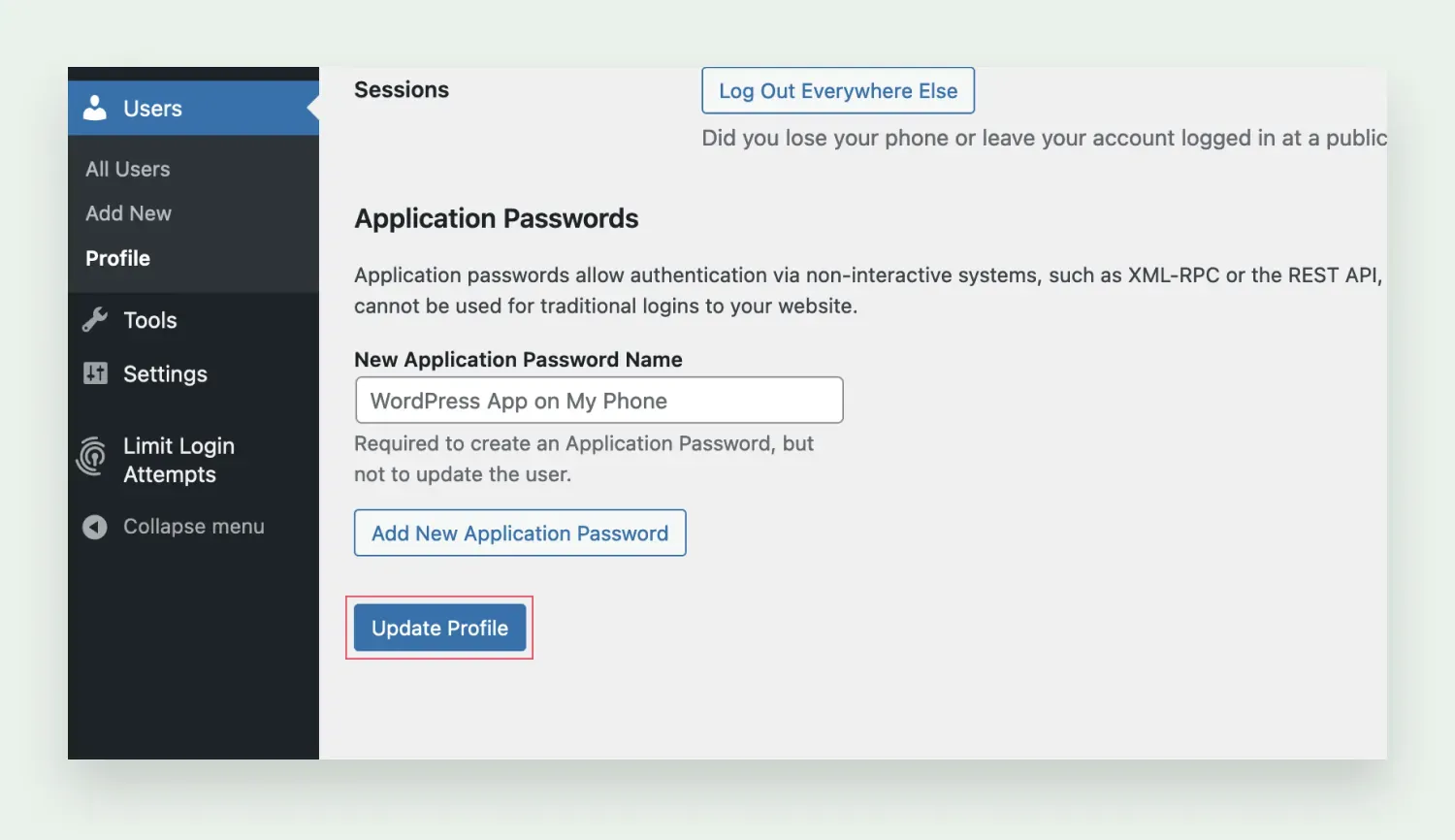Collapse the sidebar via Collapse menu text
Screen dimensions: 1455x840
pyautogui.click(x=194, y=527)
